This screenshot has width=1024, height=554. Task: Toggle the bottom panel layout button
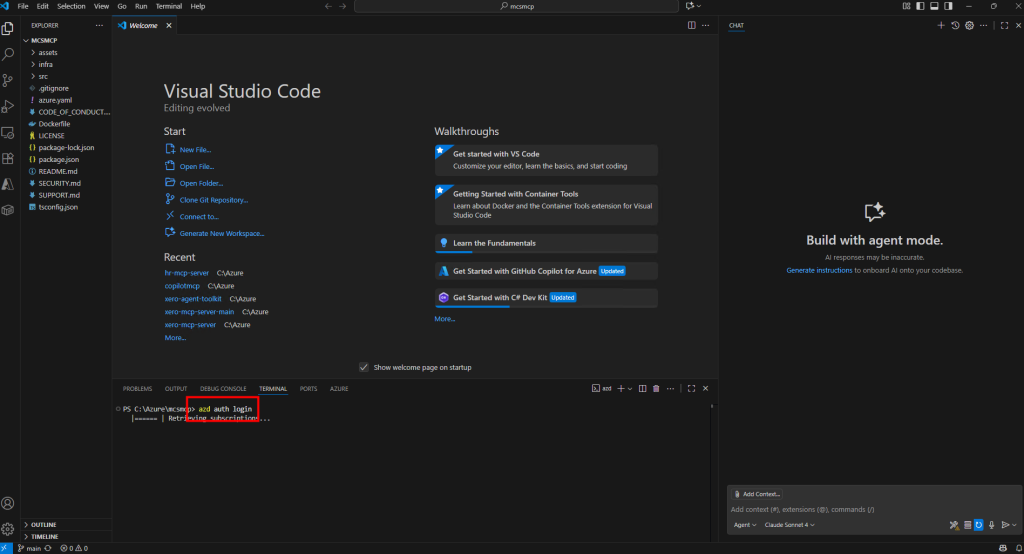pyautogui.click(x=934, y=6)
